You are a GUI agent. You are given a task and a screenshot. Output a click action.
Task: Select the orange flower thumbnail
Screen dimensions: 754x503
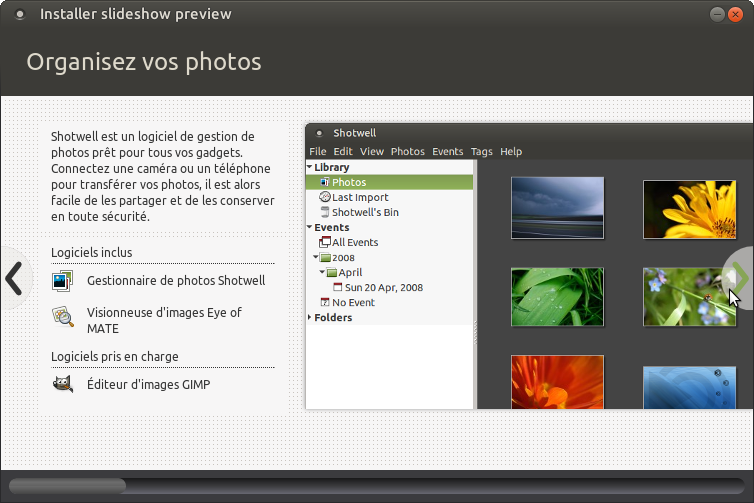click(x=557, y=382)
